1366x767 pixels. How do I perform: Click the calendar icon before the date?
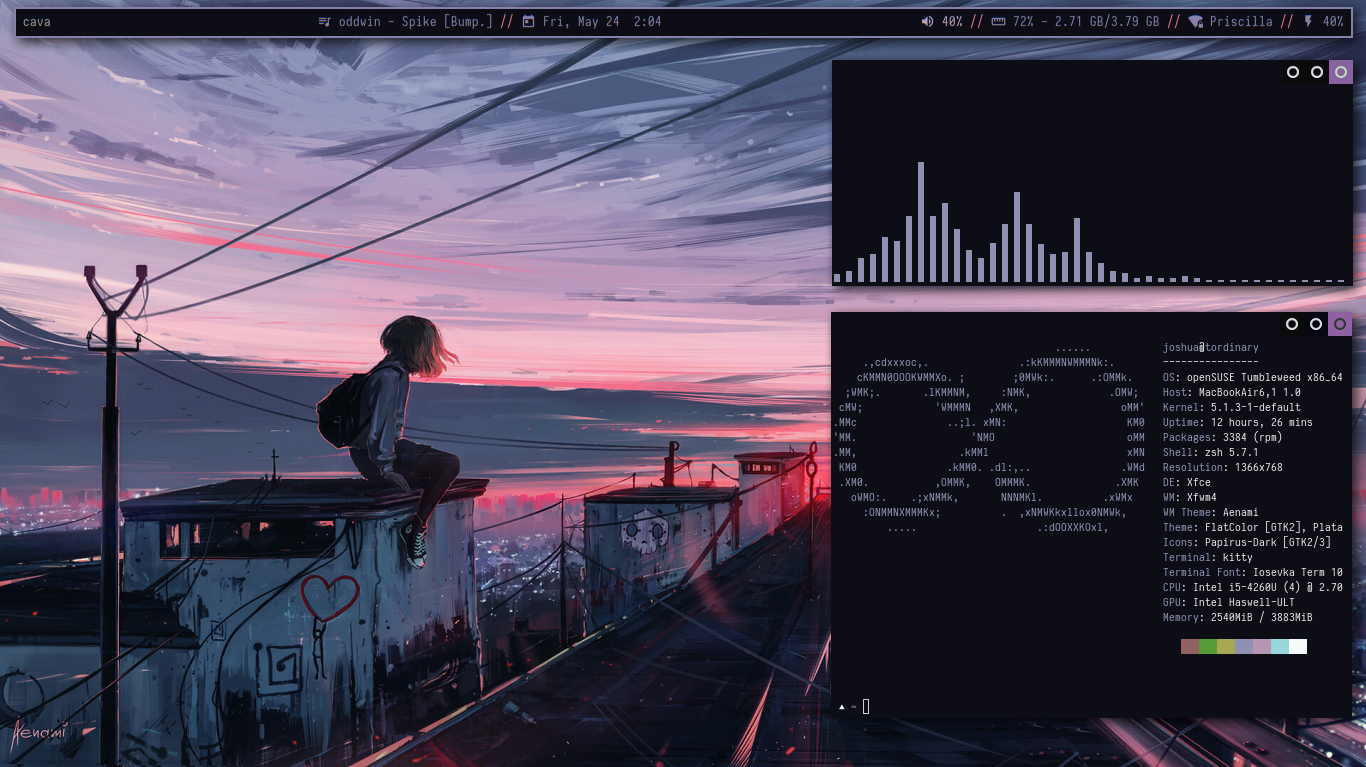528,21
